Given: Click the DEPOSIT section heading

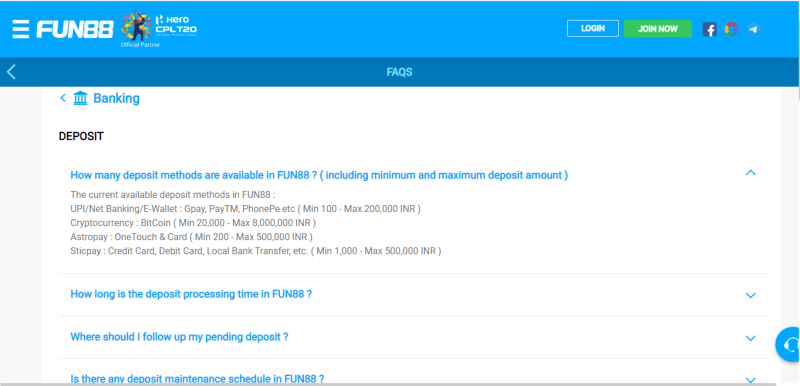Looking at the screenshot, I should point(81,137).
